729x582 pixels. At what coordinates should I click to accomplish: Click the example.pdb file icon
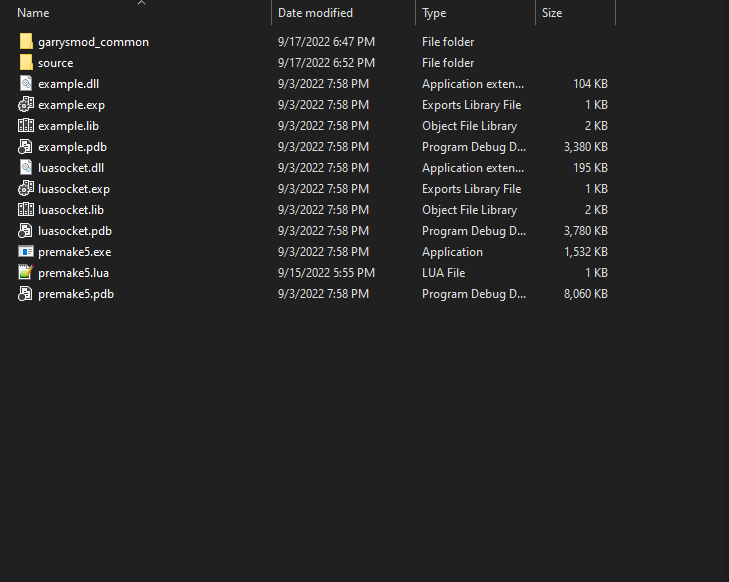point(26,146)
